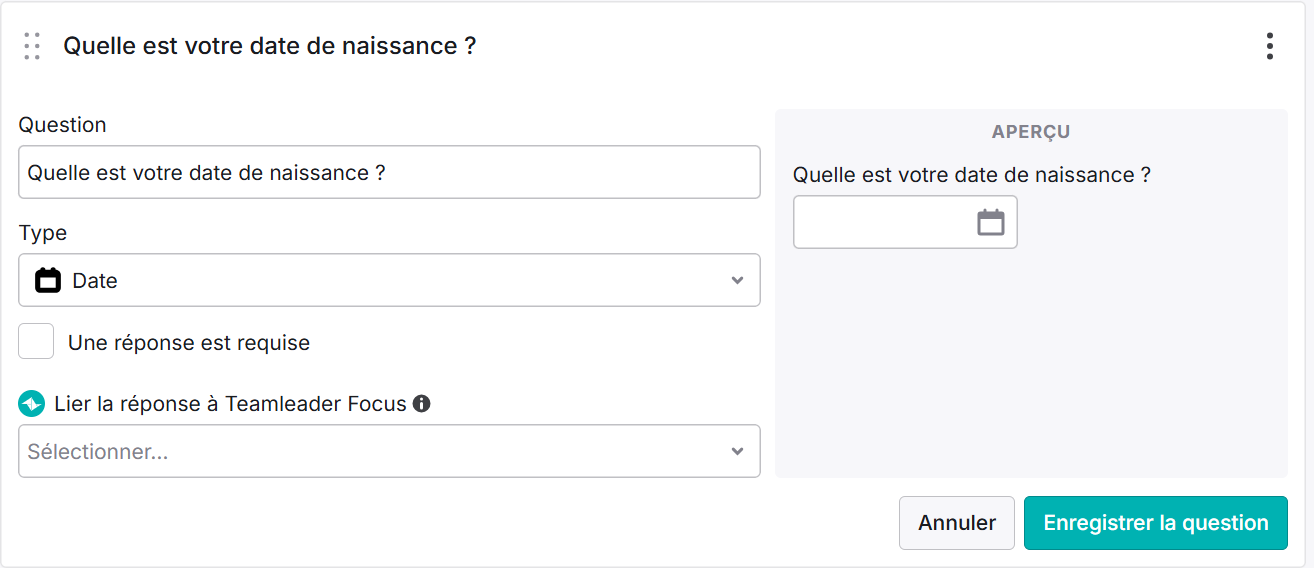Click the empty preview date input
This screenshot has height=568, width=1314.
tap(905, 222)
